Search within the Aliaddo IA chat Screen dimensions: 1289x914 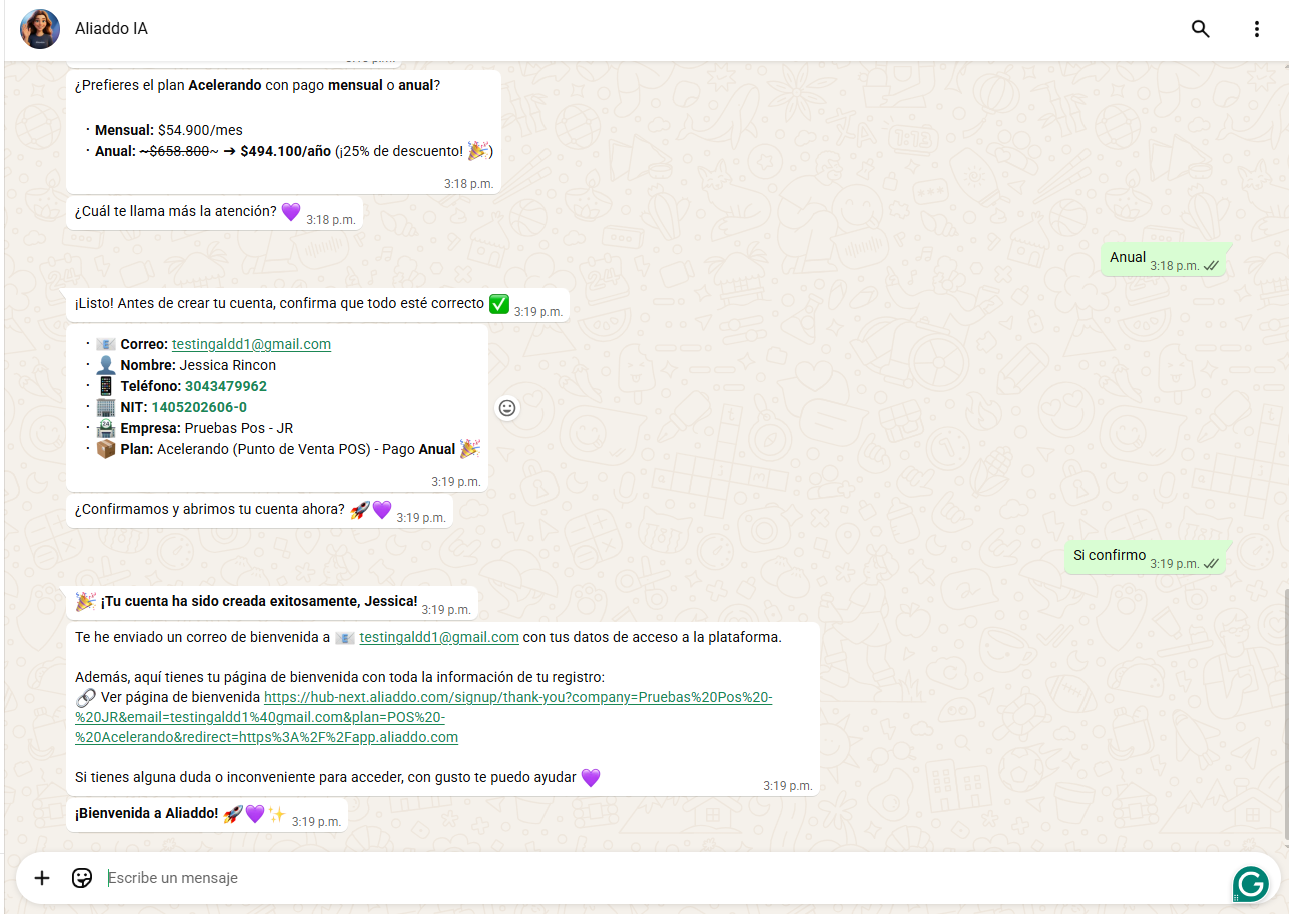tap(1200, 29)
